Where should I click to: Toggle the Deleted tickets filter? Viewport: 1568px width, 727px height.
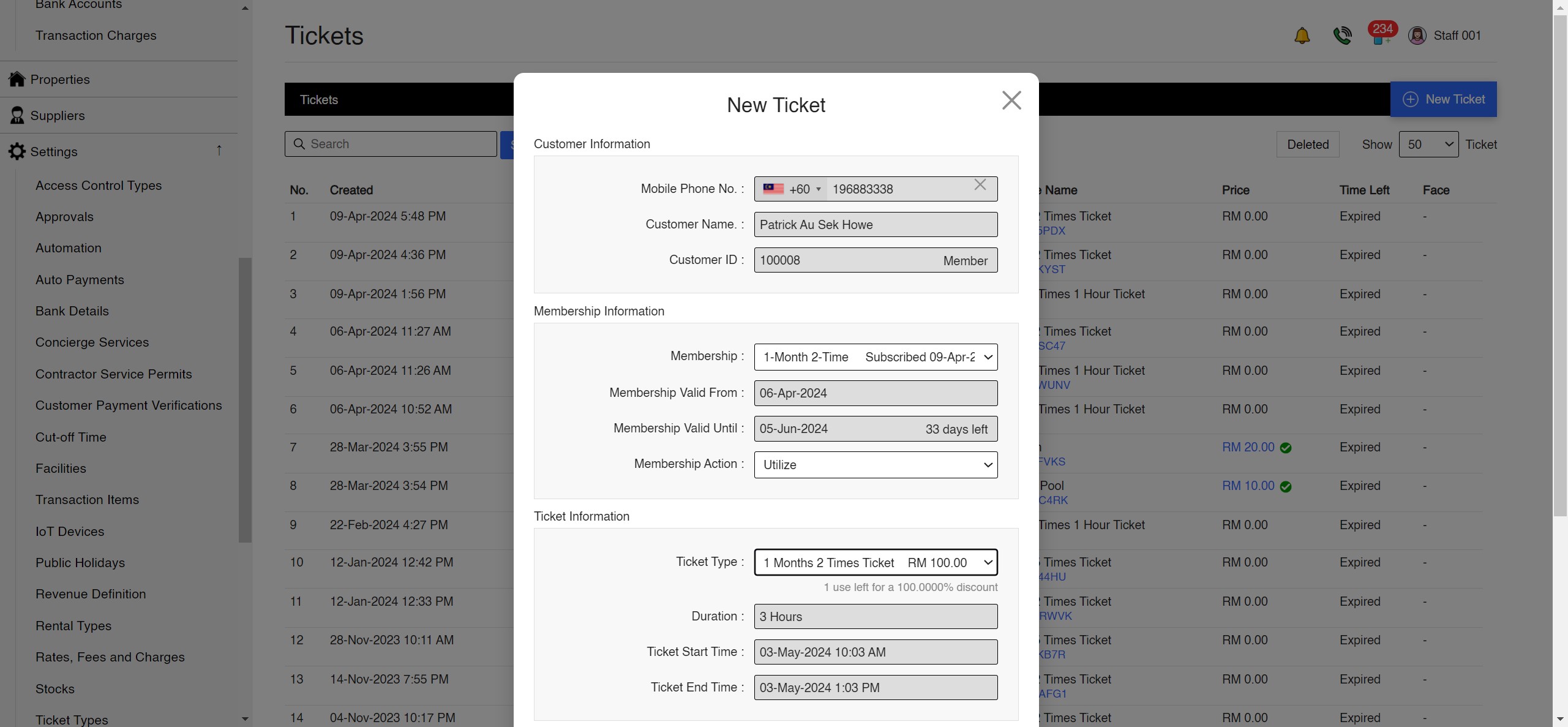click(1308, 144)
